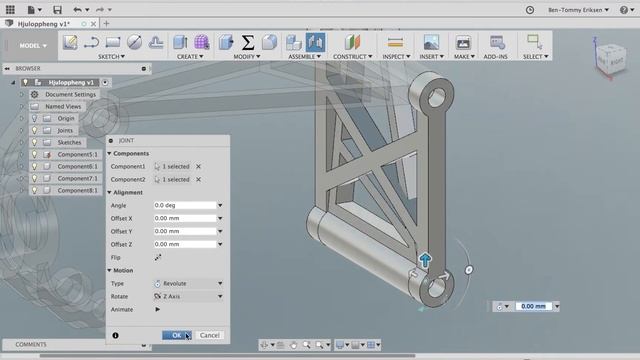The image size is (640, 360).
Task: Open the SKETCH menu
Action: pos(111,56)
